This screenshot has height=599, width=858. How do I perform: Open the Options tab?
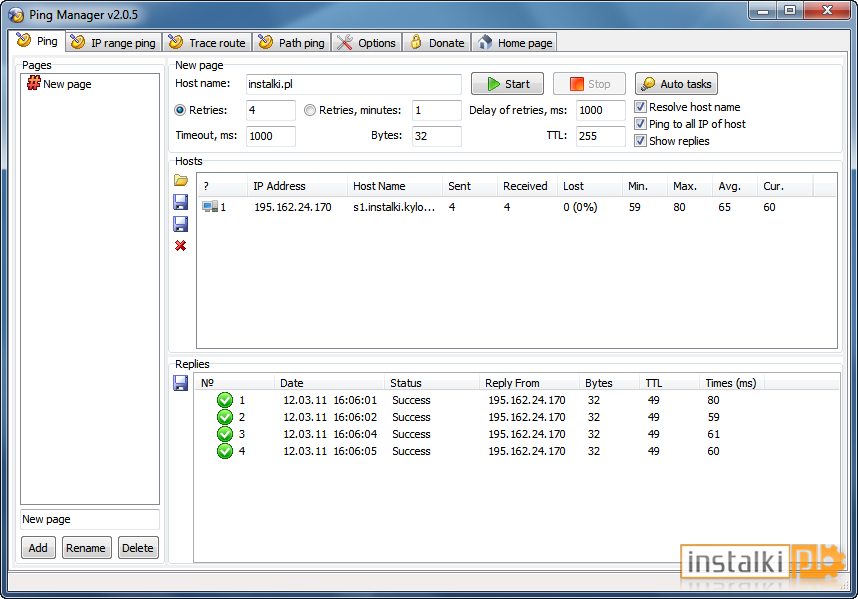pyautogui.click(x=367, y=43)
